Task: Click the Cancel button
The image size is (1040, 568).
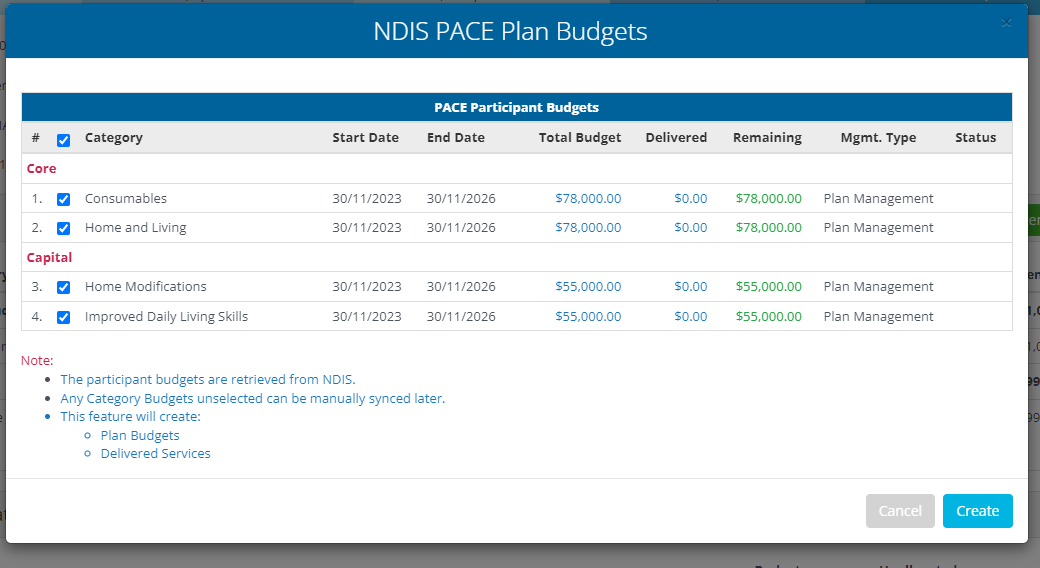Action: 900,511
